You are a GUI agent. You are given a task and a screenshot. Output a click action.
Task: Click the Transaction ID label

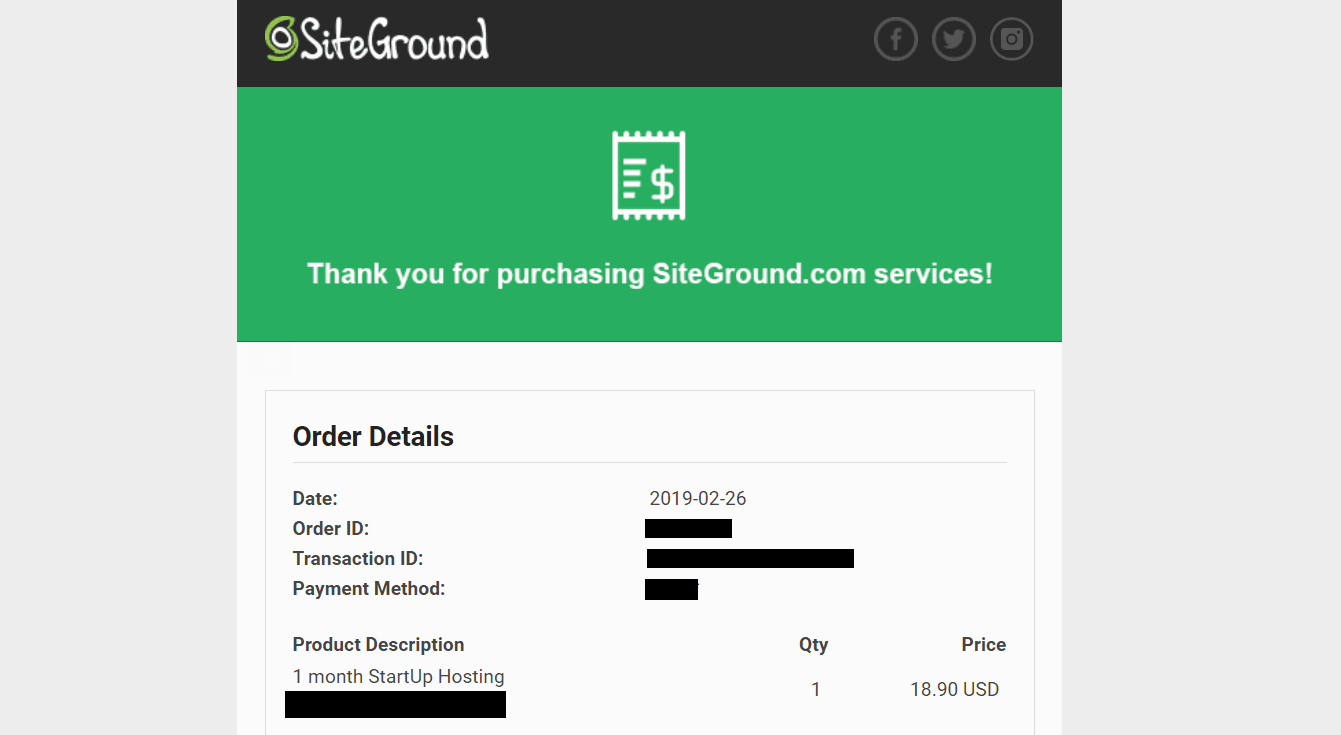click(358, 558)
